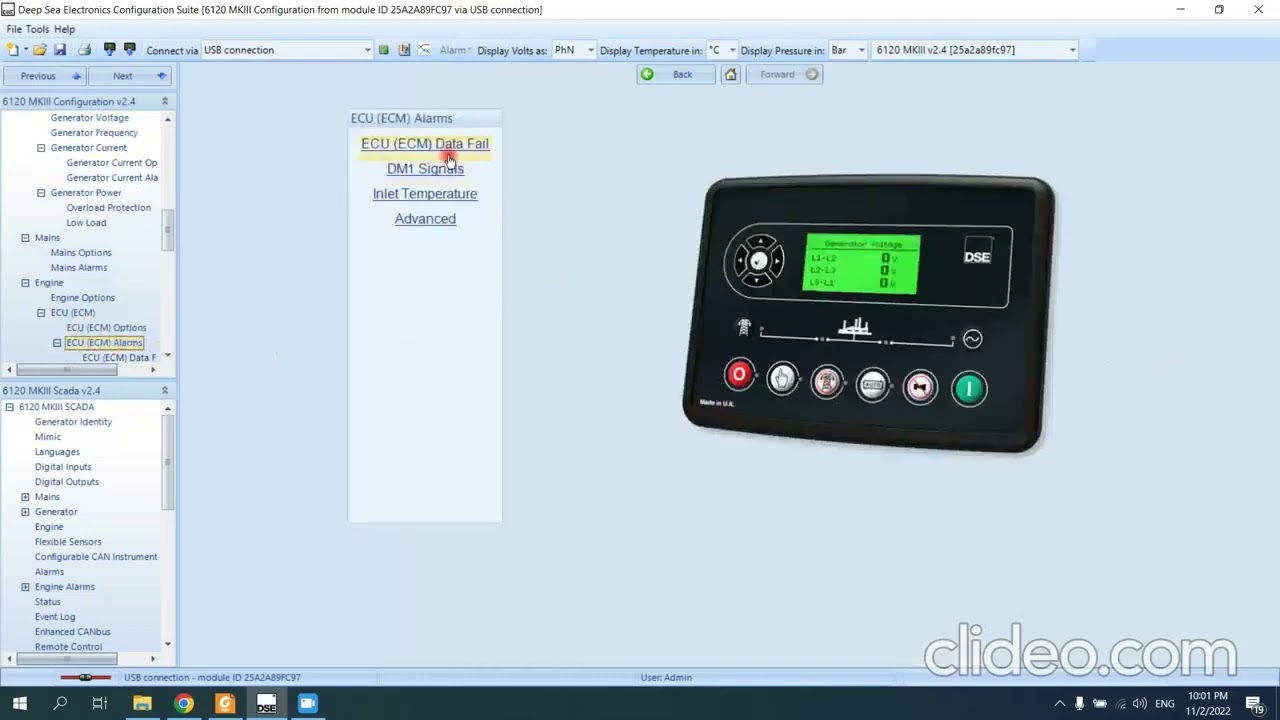
Task: Open the Windows Start menu
Action: coord(19,703)
